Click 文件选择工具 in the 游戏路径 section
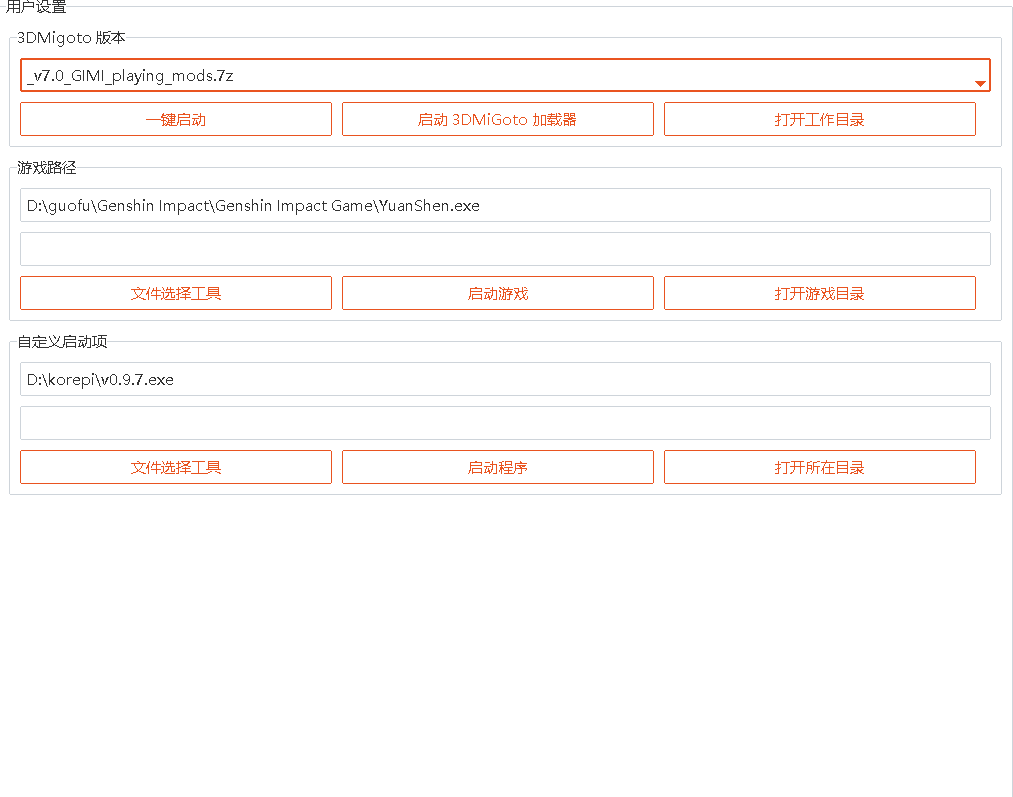This screenshot has width=1013, height=797. pyautogui.click(x=176, y=293)
